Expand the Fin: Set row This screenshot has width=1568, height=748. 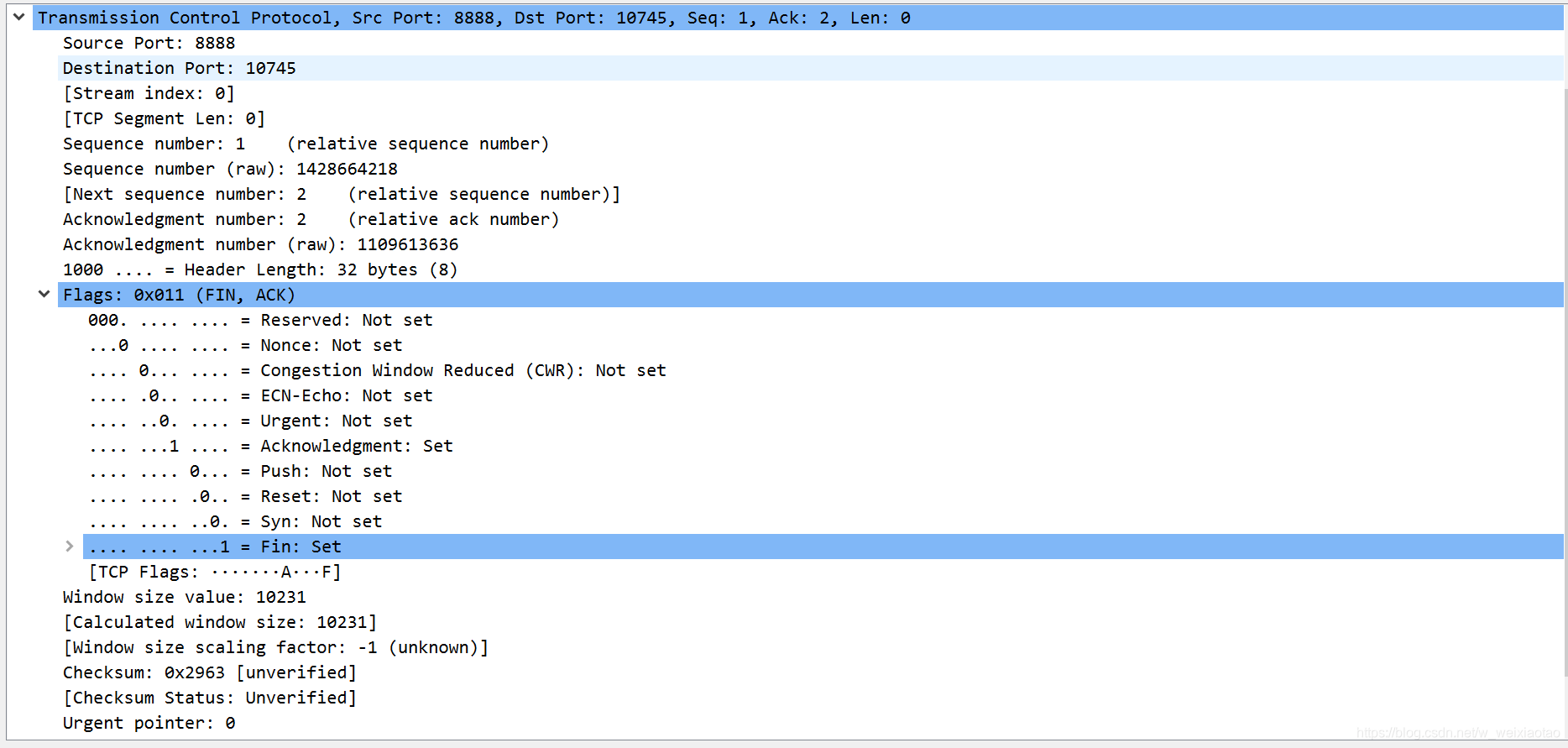69,546
